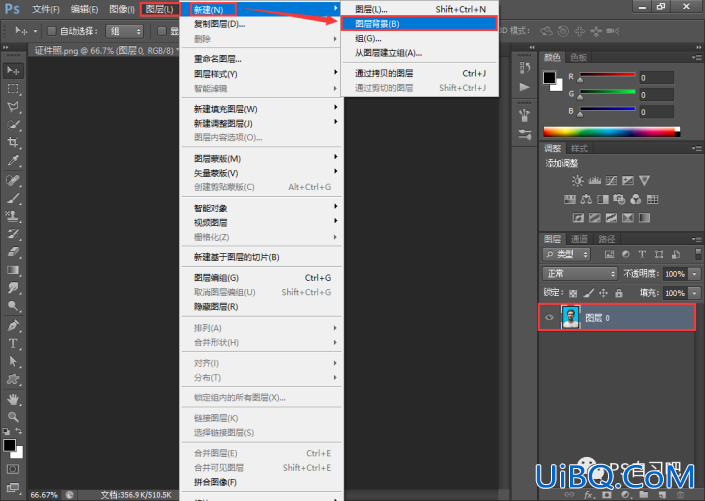Open the 图像(I) menu

point(122,9)
